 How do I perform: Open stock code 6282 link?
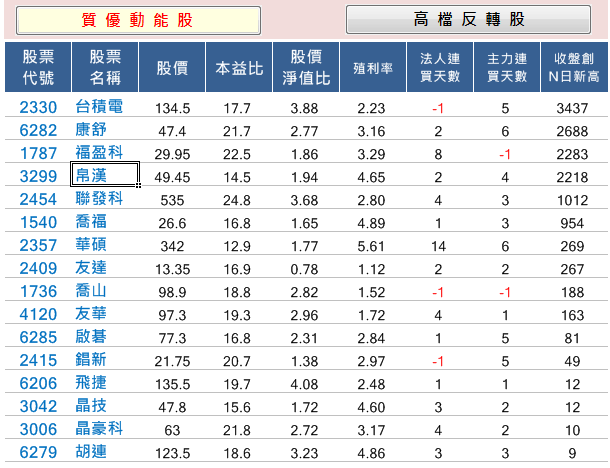38,130
